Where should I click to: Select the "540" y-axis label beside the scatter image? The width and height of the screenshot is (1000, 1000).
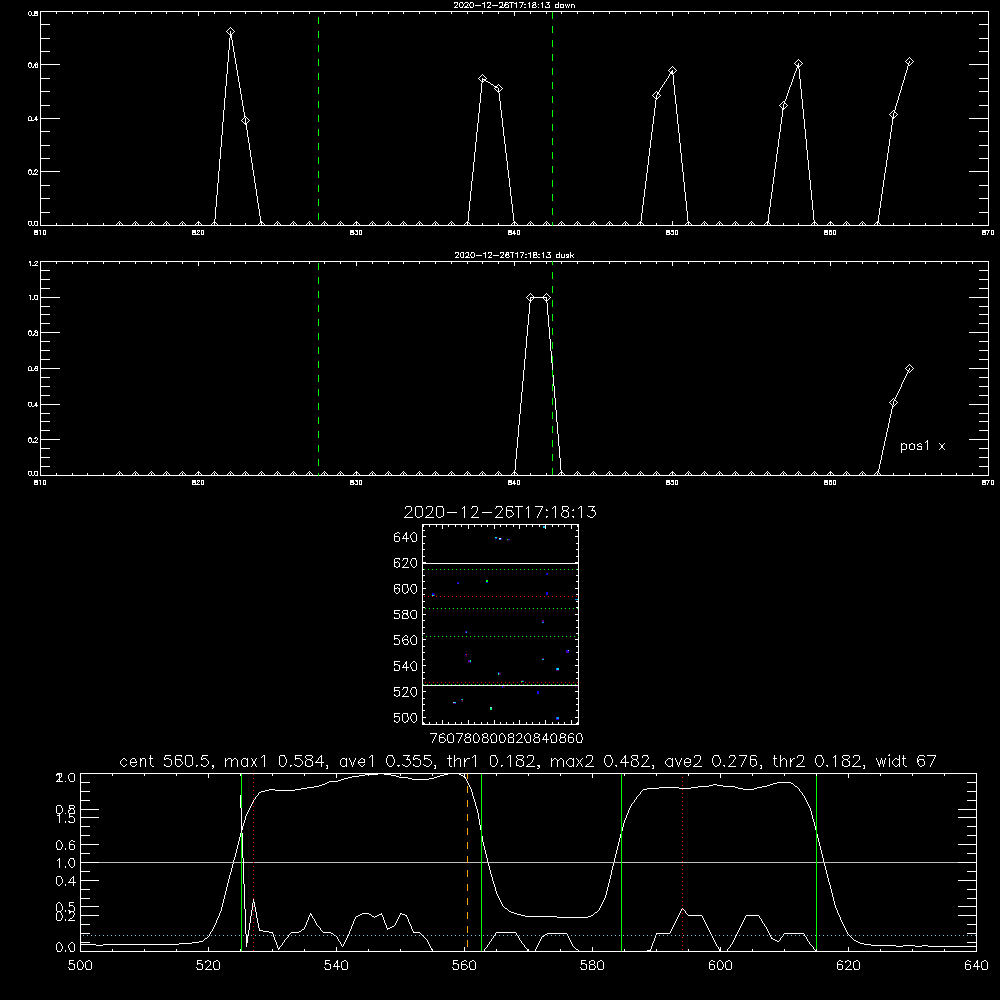click(x=406, y=666)
